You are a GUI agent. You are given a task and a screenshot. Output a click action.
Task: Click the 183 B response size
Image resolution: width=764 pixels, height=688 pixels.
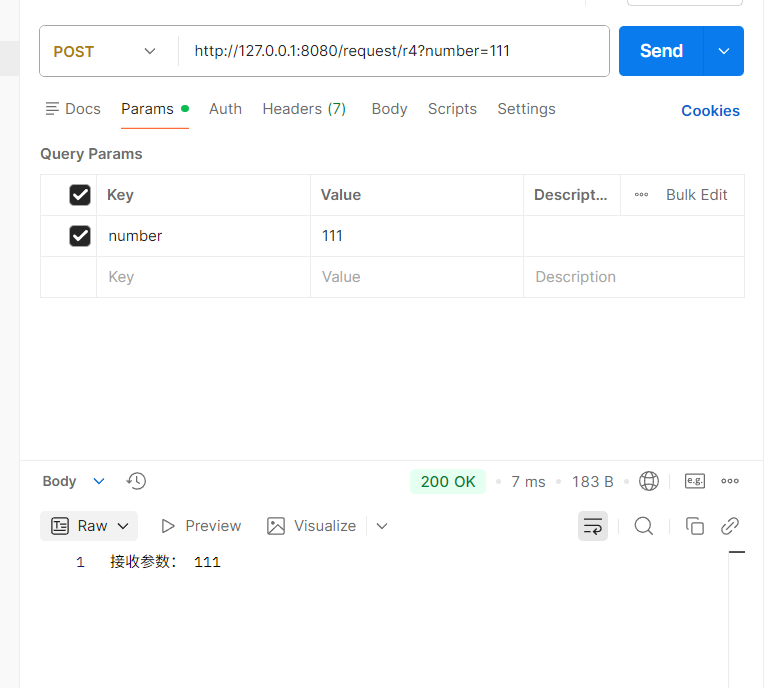(592, 481)
